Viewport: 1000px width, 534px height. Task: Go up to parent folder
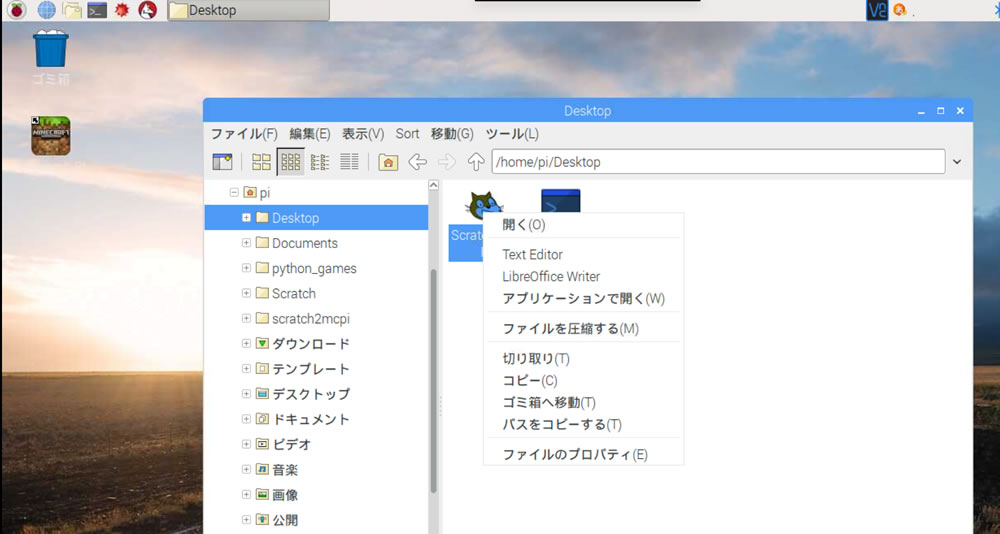click(x=476, y=162)
